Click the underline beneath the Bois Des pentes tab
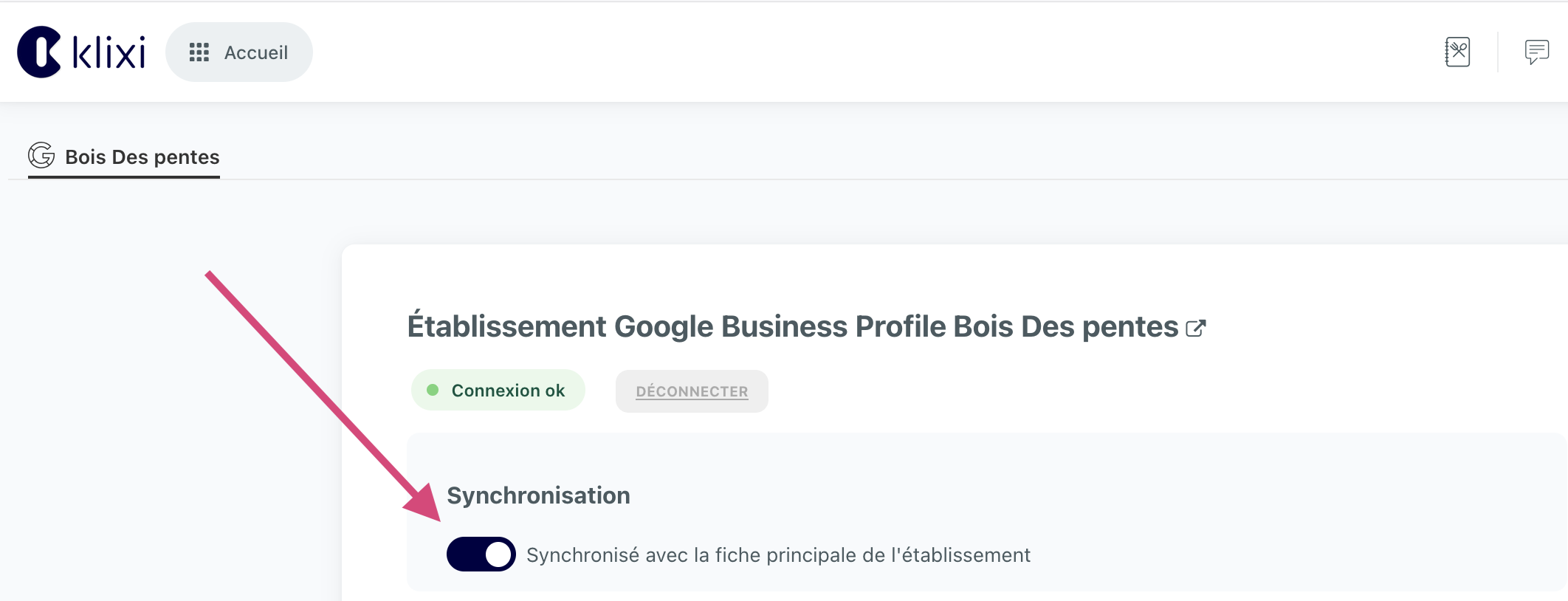Image resolution: width=1568 pixels, height=601 pixels. pyautogui.click(x=124, y=177)
